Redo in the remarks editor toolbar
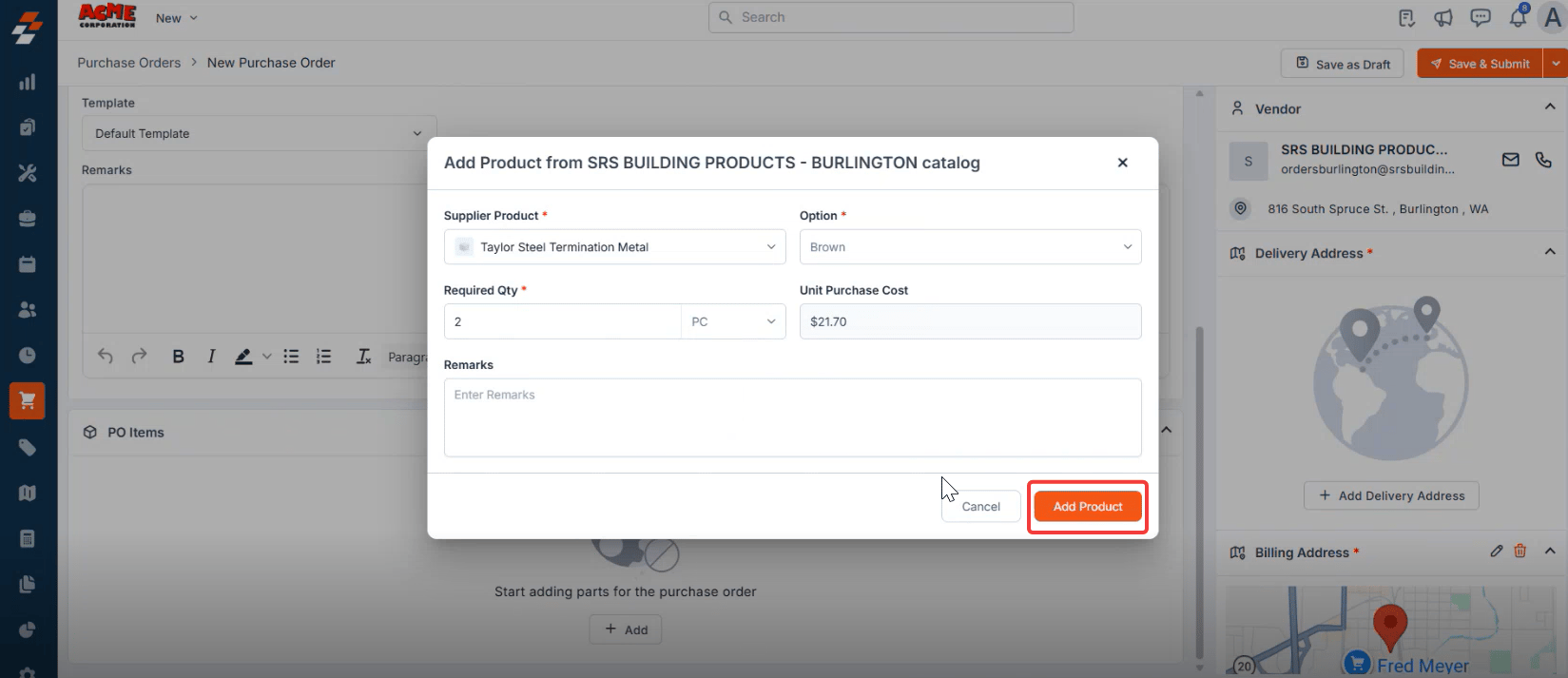The height and width of the screenshot is (678, 1568). click(139, 356)
